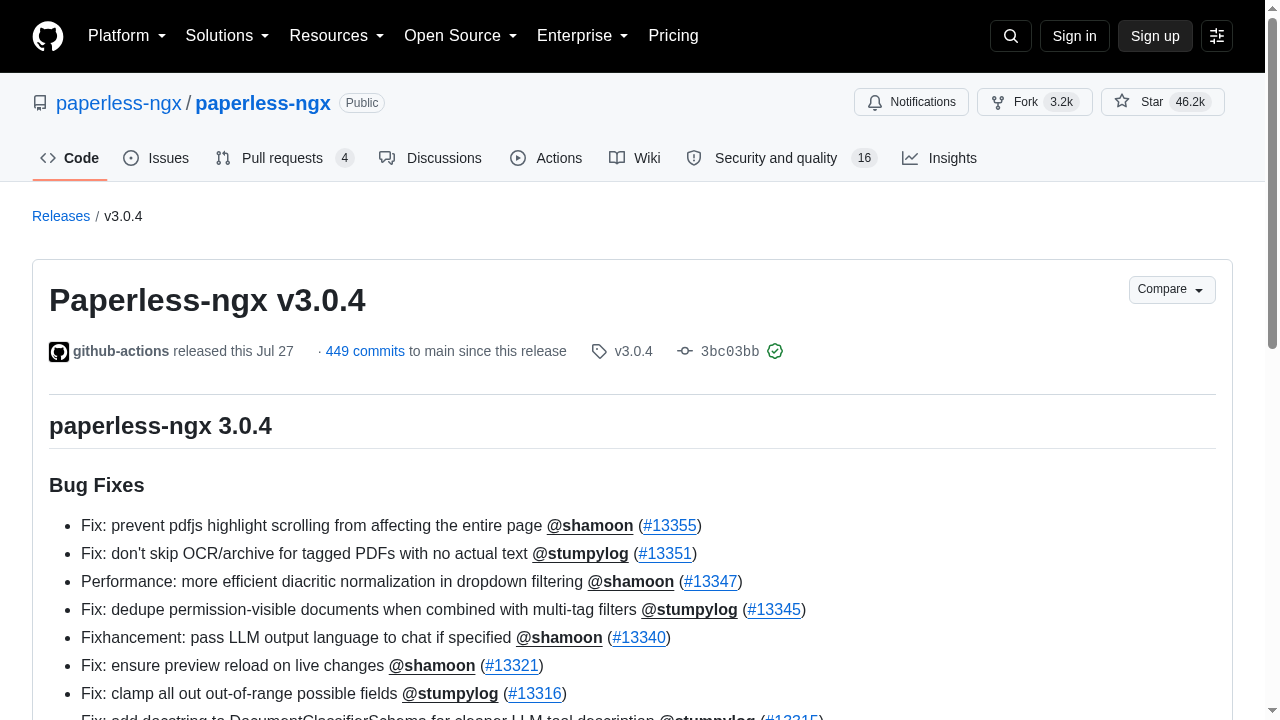Open @shamoon mention on #13355 line

[x=590, y=525]
